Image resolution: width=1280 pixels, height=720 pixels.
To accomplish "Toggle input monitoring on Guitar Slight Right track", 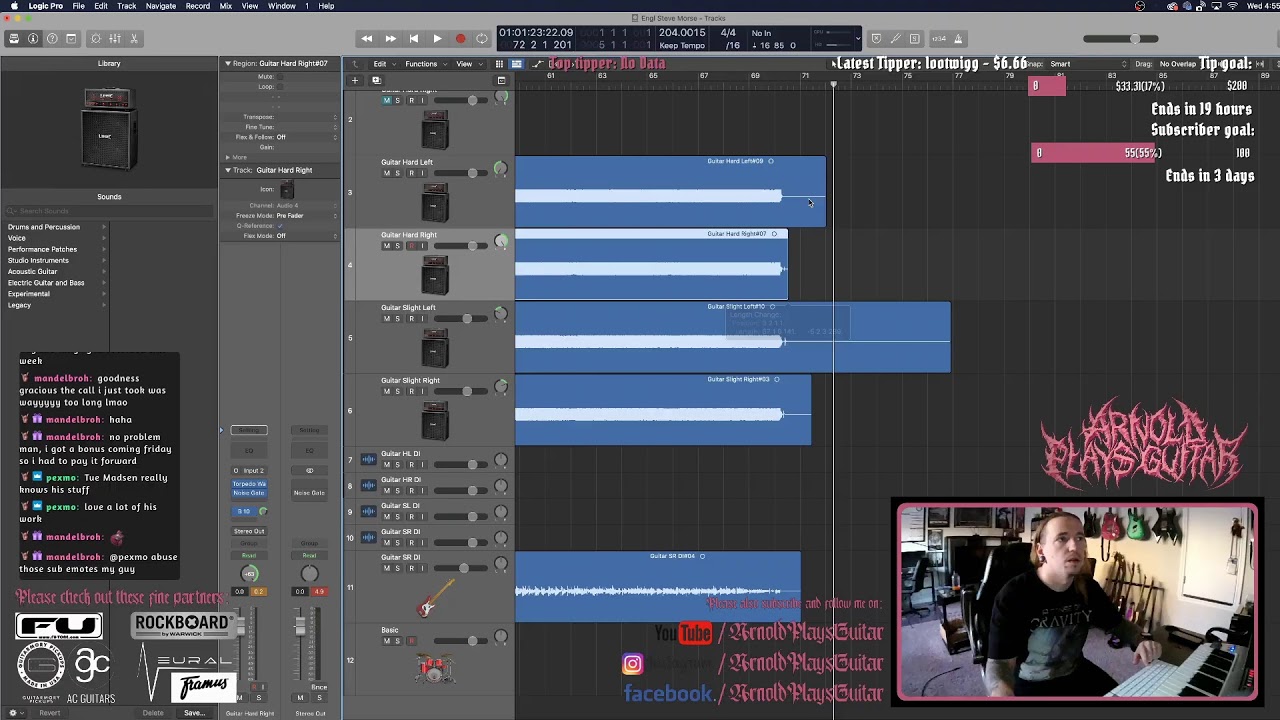I will pyautogui.click(x=423, y=392).
